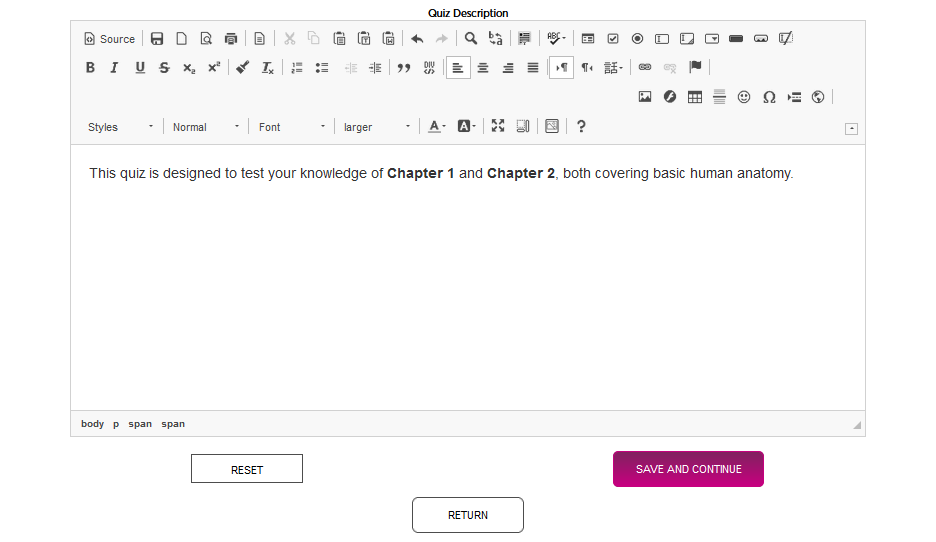
Task: Open the Source view
Action: [110, 39]
